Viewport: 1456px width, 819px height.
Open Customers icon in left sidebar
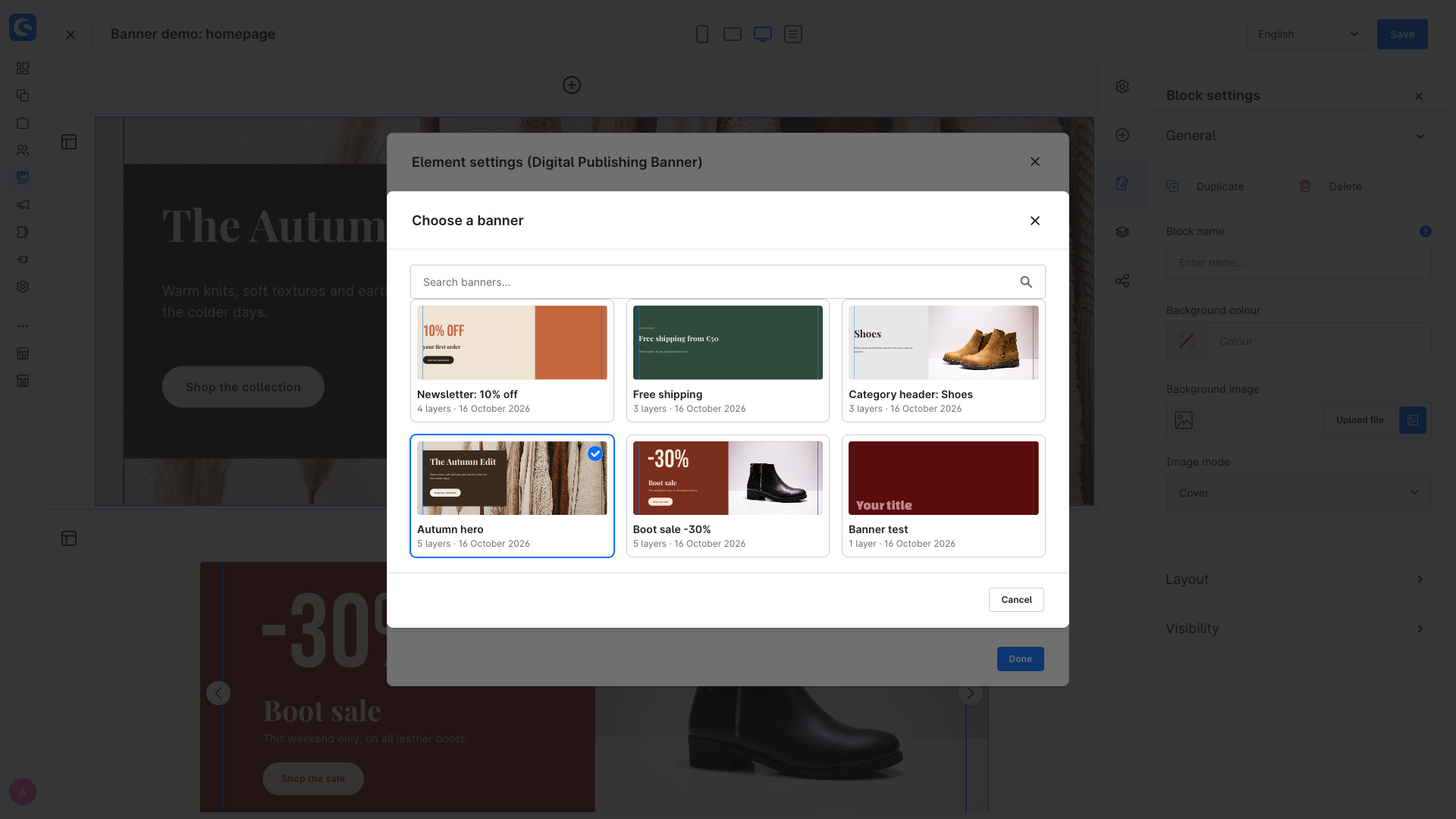[x=23, y=150]
